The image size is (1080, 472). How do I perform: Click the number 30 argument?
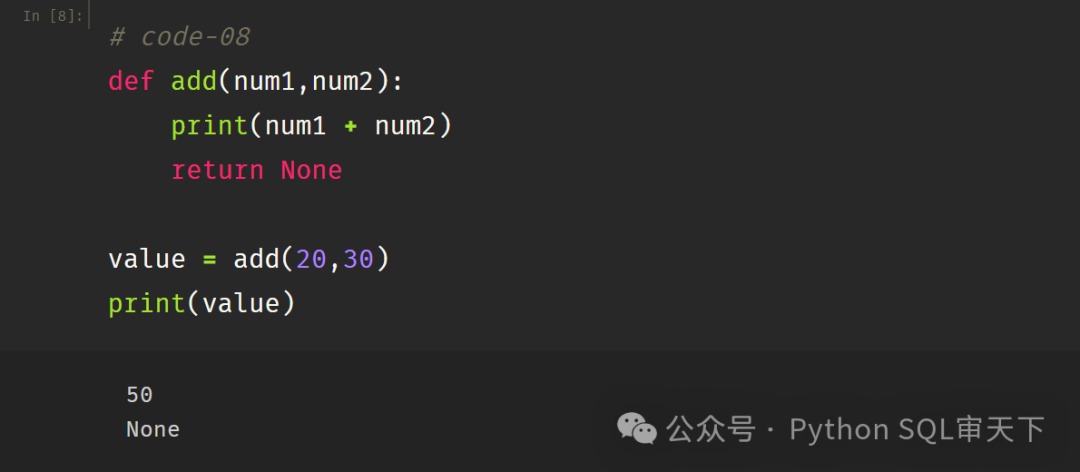pyautogui.click(x=358, y=259)
